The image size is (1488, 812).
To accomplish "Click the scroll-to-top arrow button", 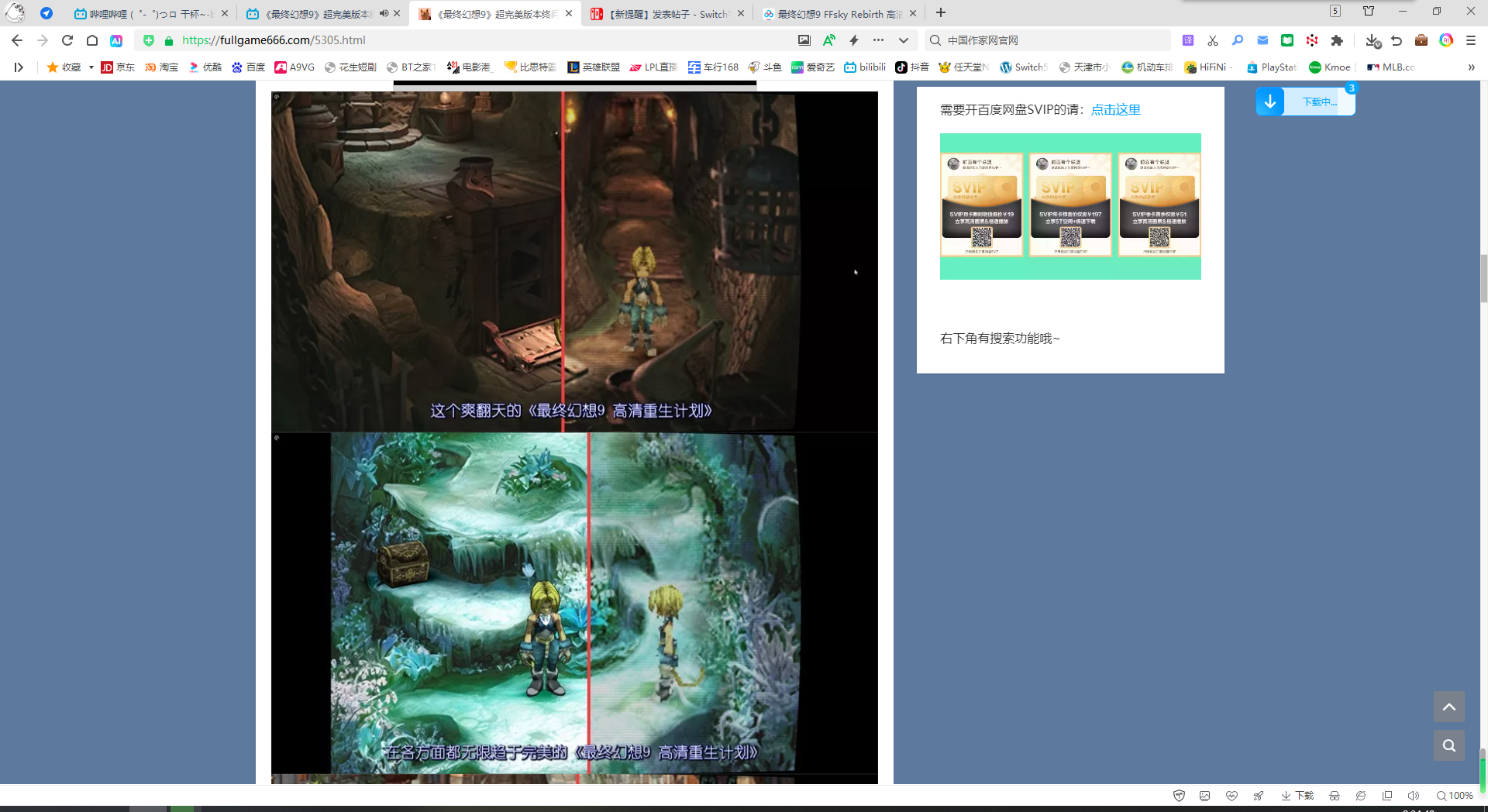I will [x=1448, y=707].
